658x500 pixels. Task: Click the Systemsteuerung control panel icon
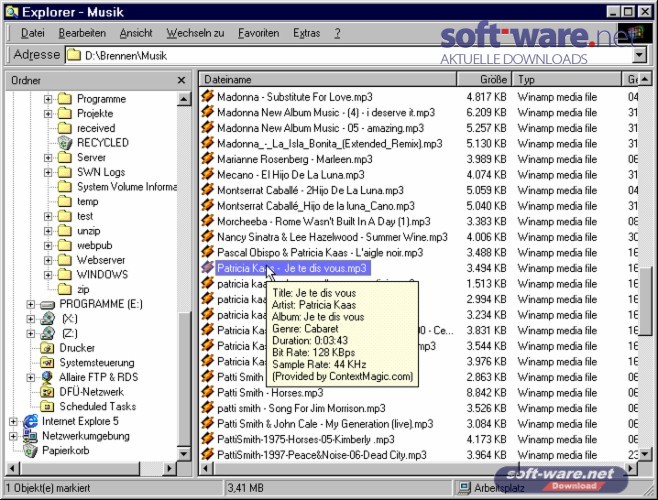click(x=47, y=363)
